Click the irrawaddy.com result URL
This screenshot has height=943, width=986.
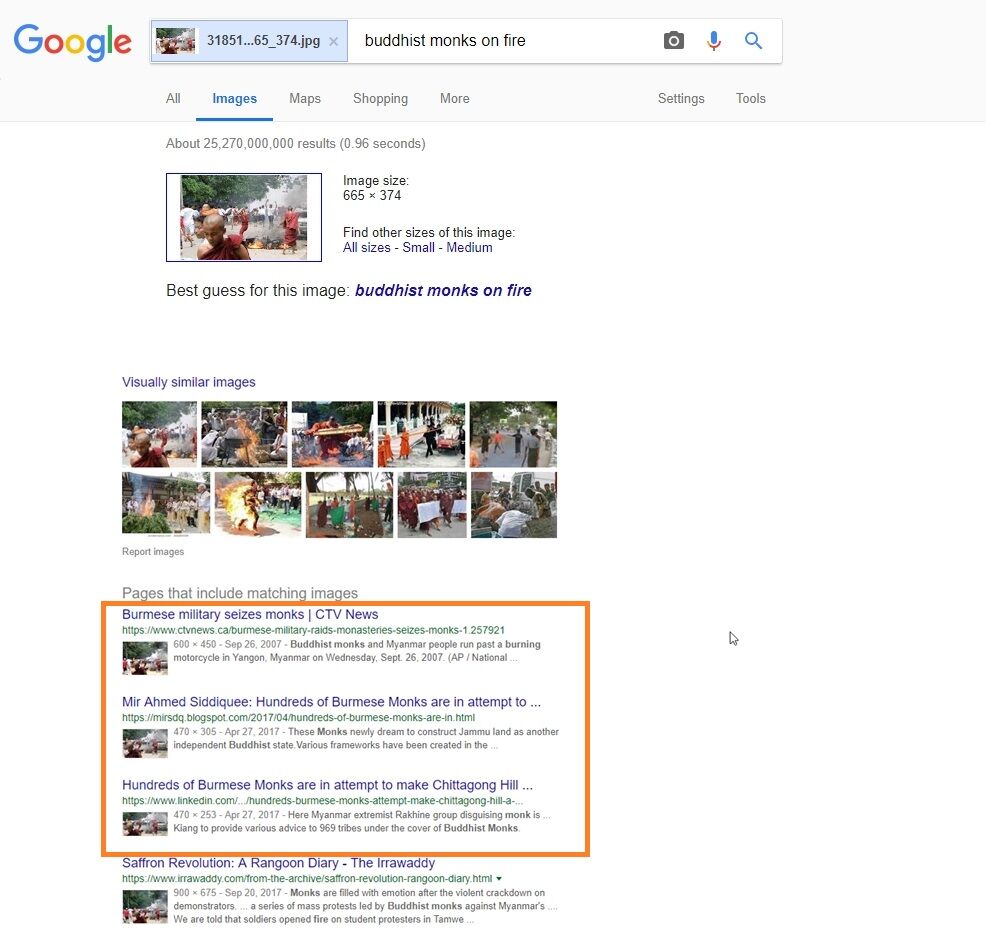[x=307, y=878]
